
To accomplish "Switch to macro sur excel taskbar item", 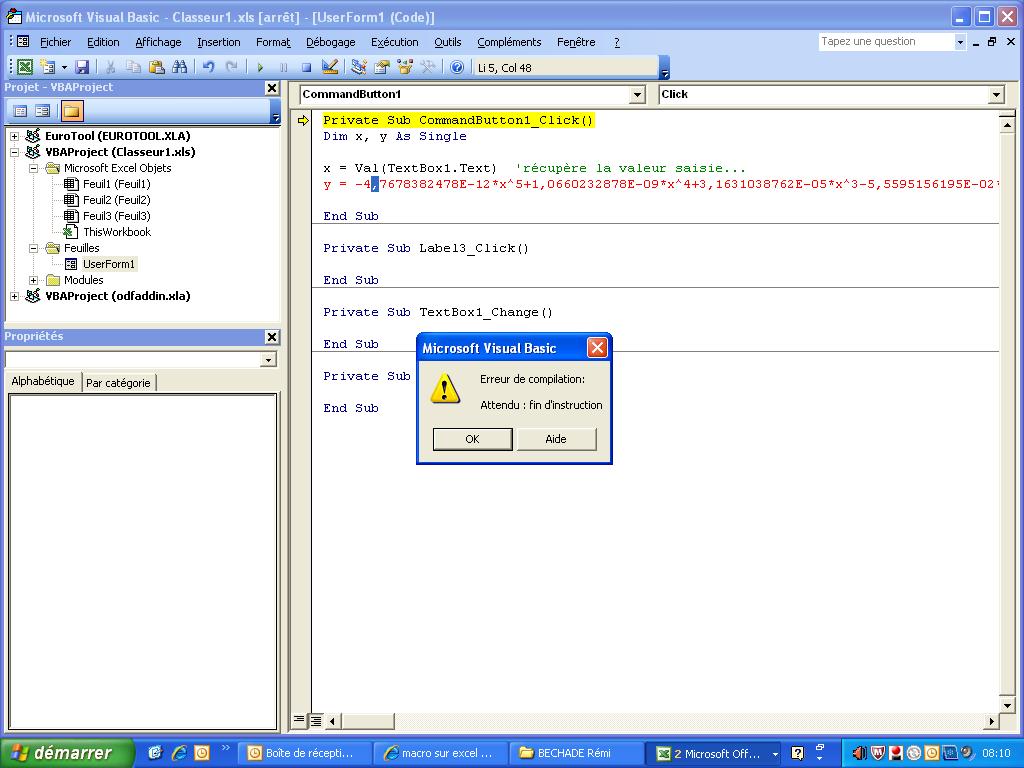I will (441, 753).
